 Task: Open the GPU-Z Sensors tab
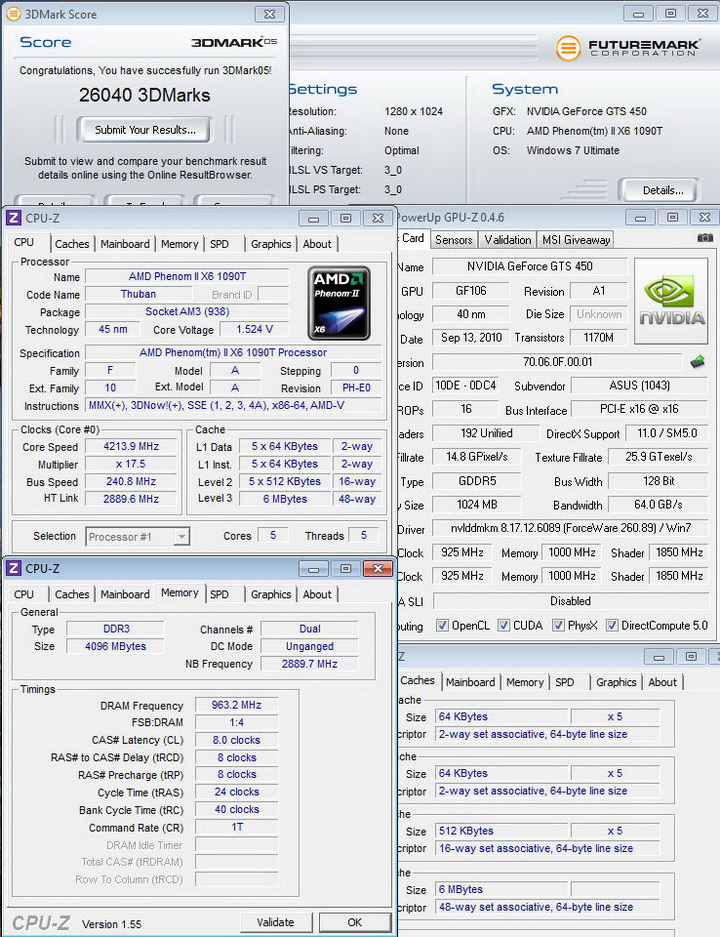[x=454, y=240]
